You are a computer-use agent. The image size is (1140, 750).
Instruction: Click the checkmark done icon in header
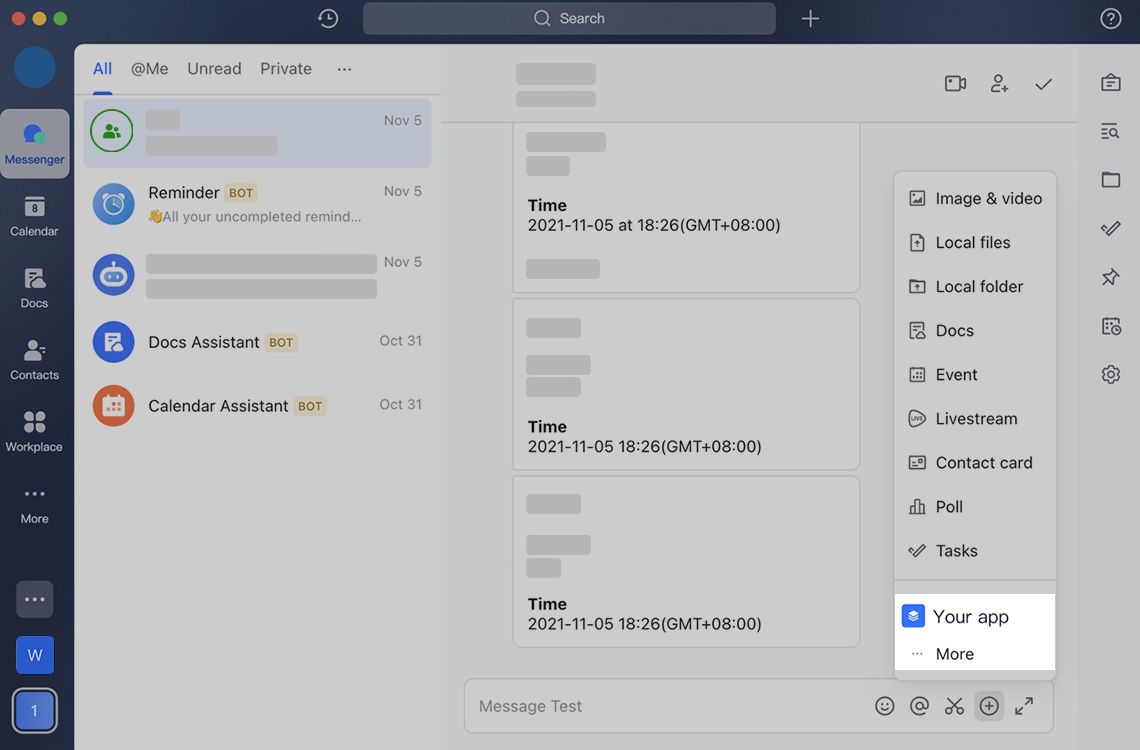1043,84
